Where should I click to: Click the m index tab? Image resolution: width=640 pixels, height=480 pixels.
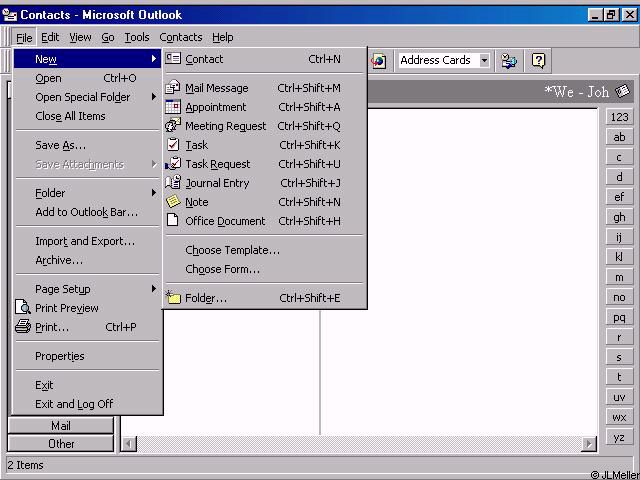click(x=619, y=277)
